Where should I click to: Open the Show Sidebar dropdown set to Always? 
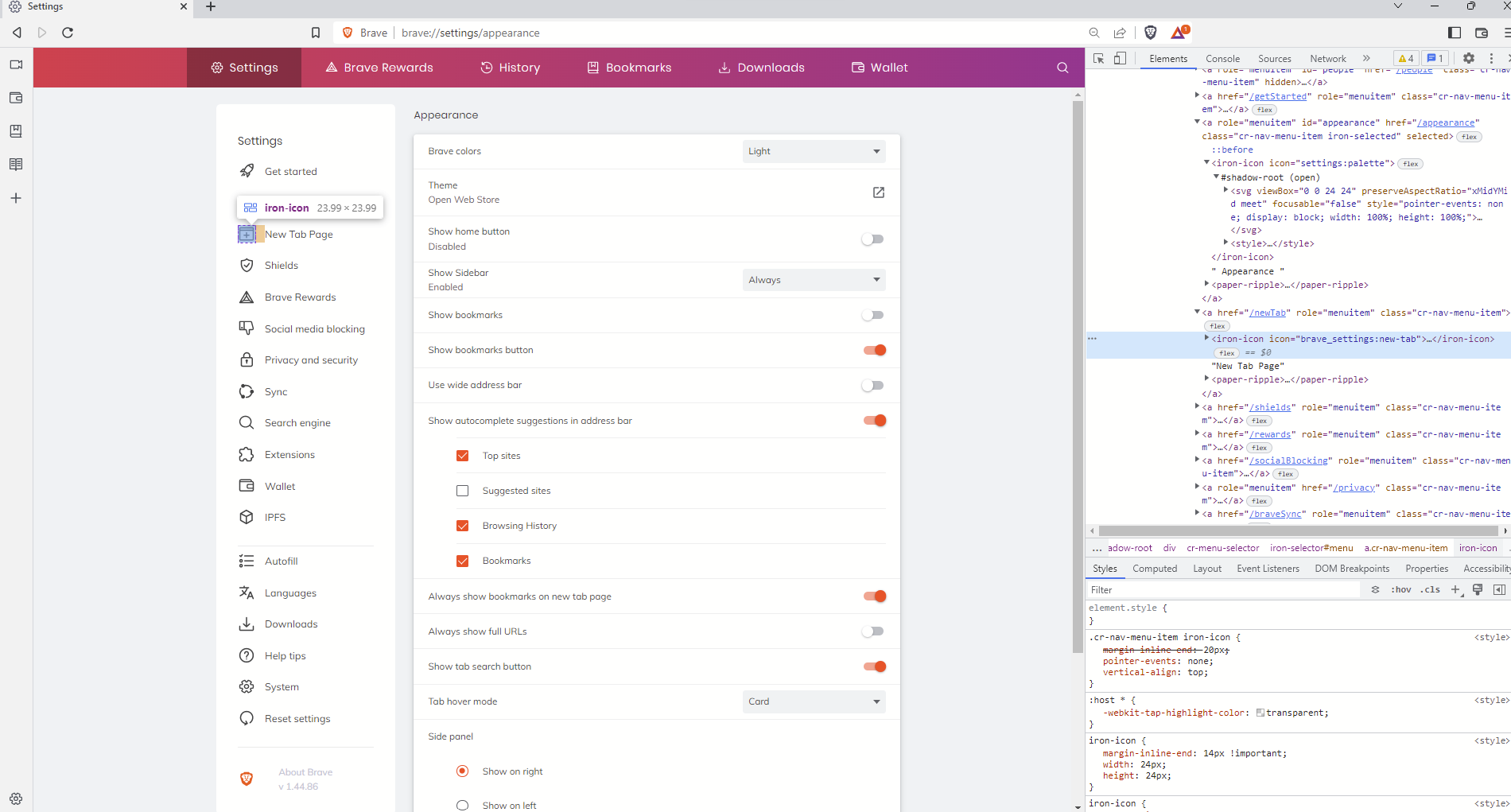(x=813, y=279)
